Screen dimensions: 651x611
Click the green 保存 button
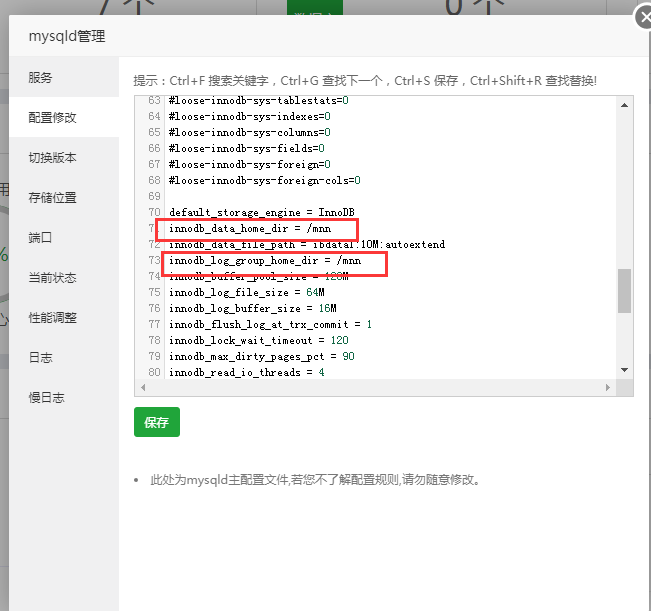[157, 422]
